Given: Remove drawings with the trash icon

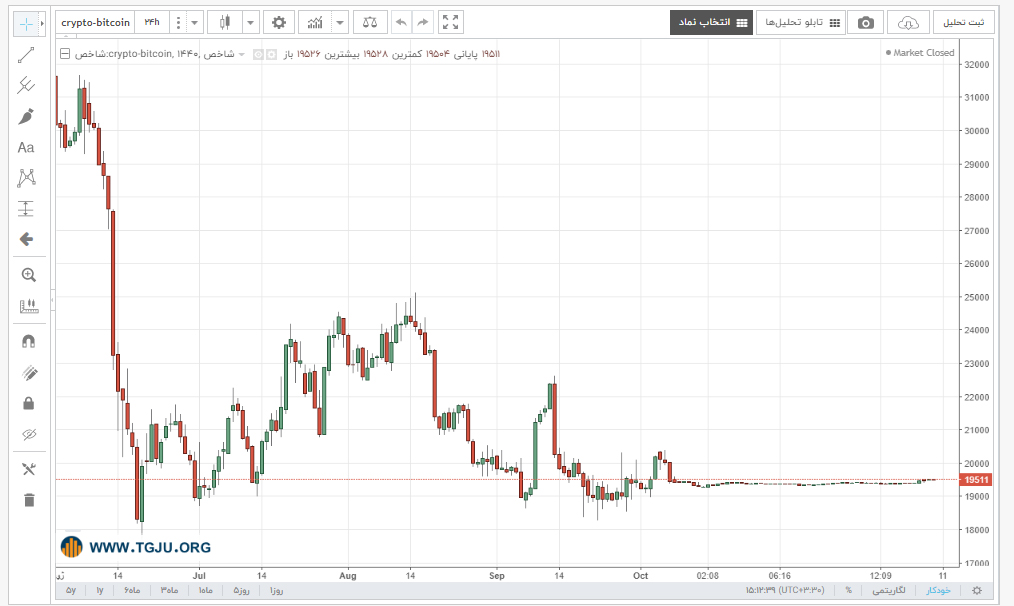Looking at the screenshot, I should pos(29,500).
